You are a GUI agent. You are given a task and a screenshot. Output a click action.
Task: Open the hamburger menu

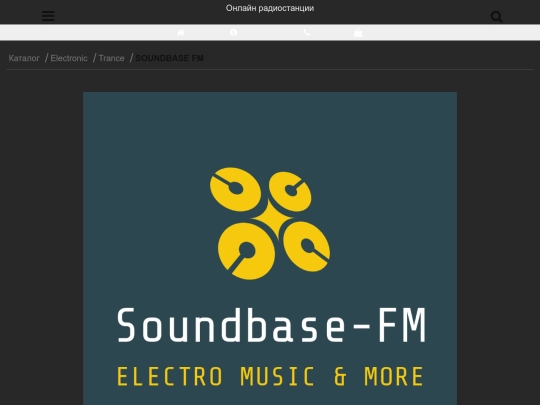48,16
